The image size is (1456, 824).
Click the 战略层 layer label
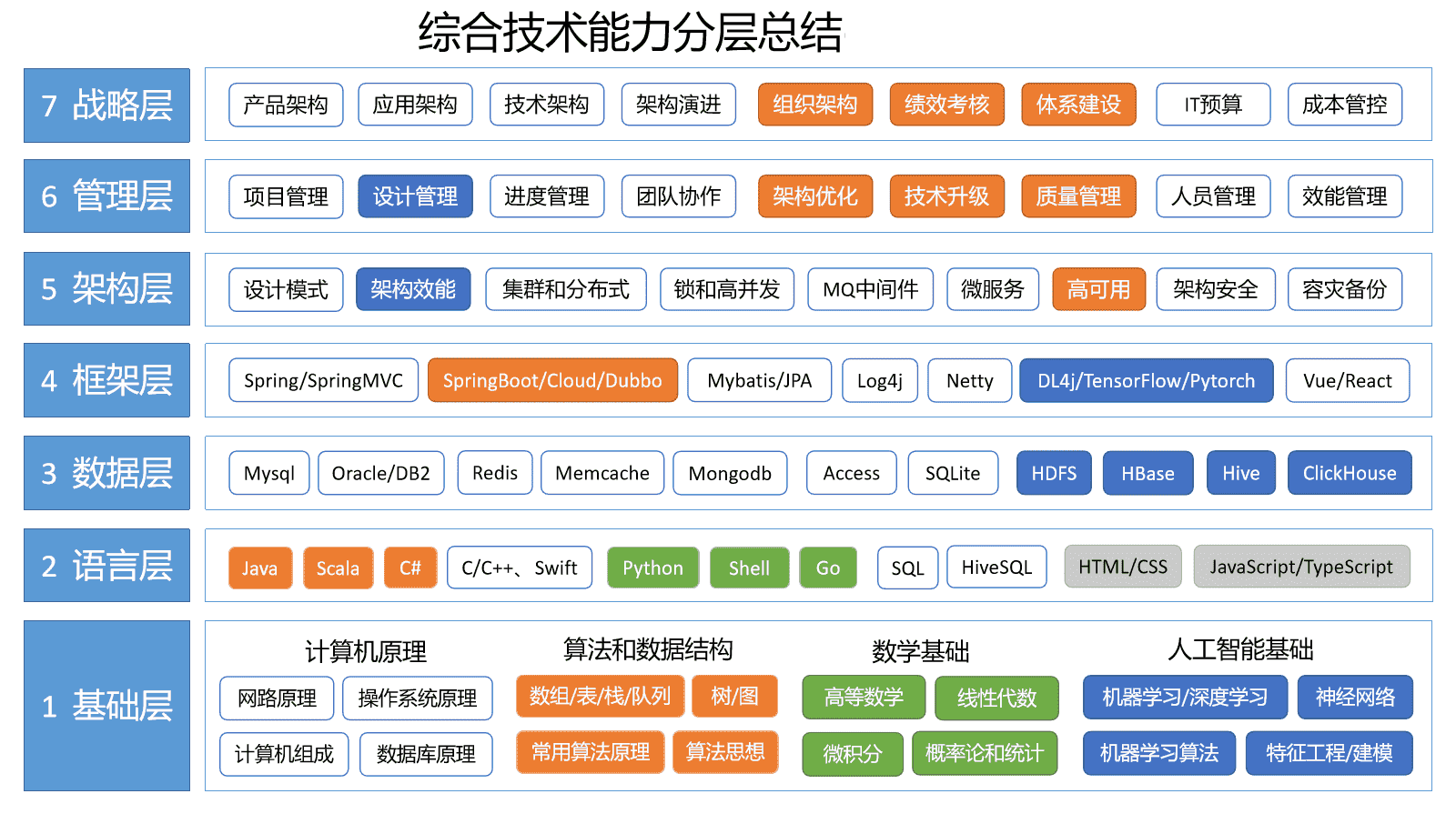tap(106, 106)
